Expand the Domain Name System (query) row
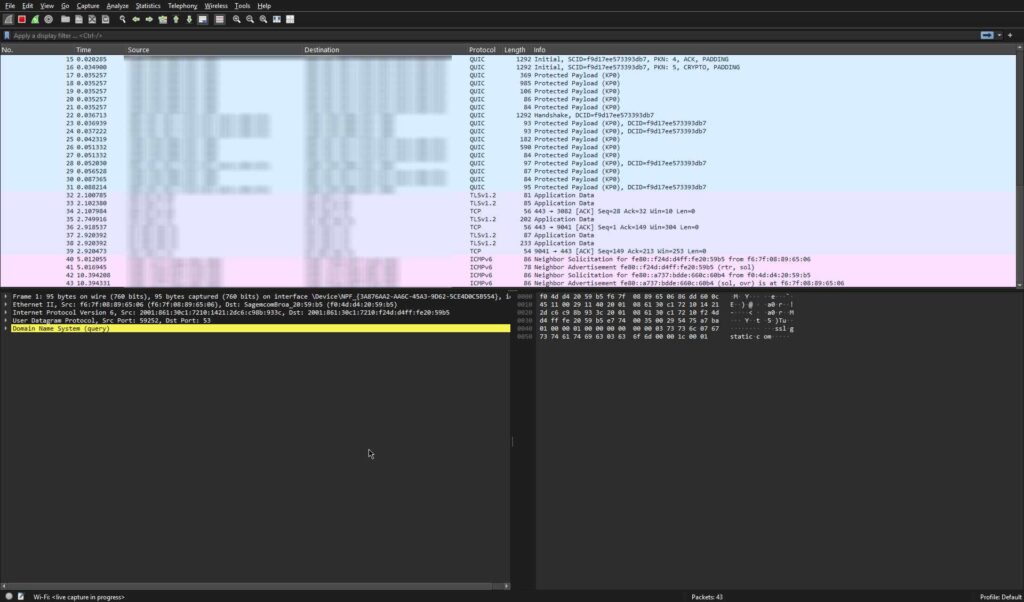 click(6, 328)
